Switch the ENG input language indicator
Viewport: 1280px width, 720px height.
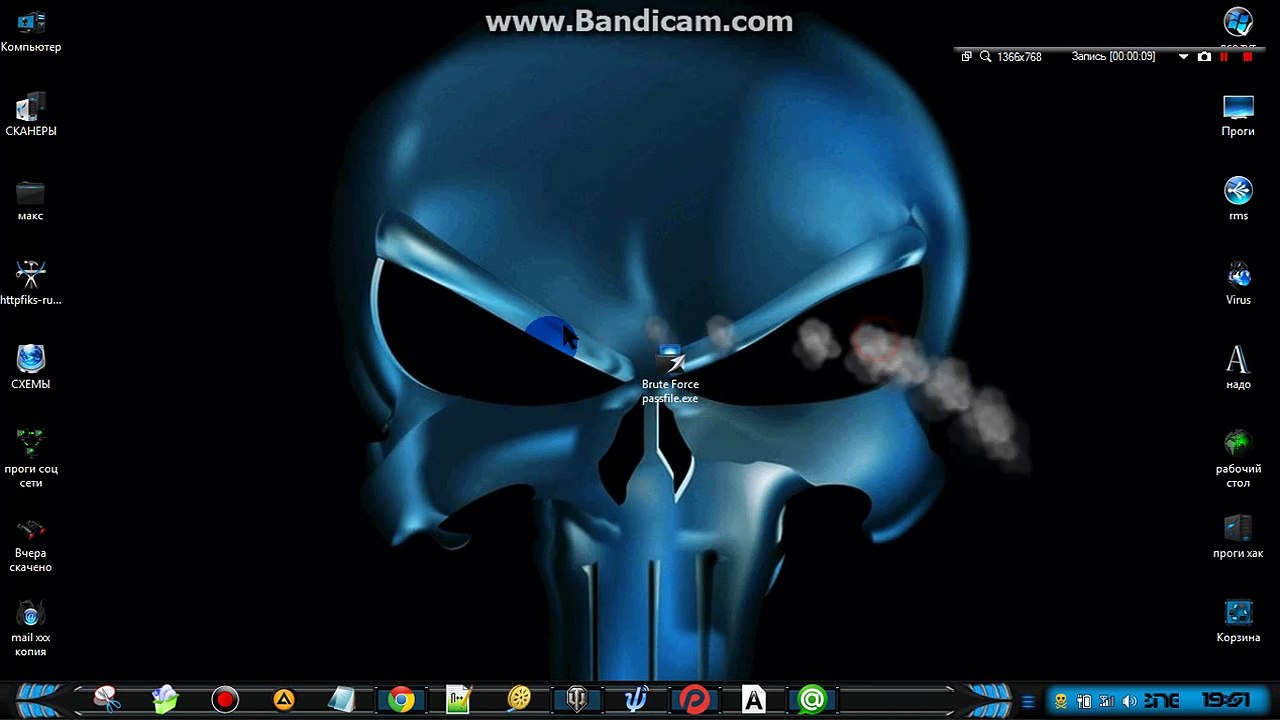(x=1161, y=701)
